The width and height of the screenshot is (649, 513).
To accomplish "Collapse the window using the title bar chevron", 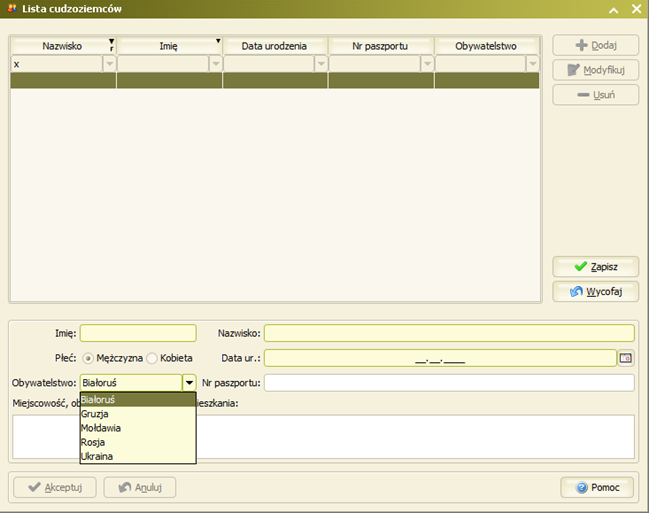I will 614,9.
